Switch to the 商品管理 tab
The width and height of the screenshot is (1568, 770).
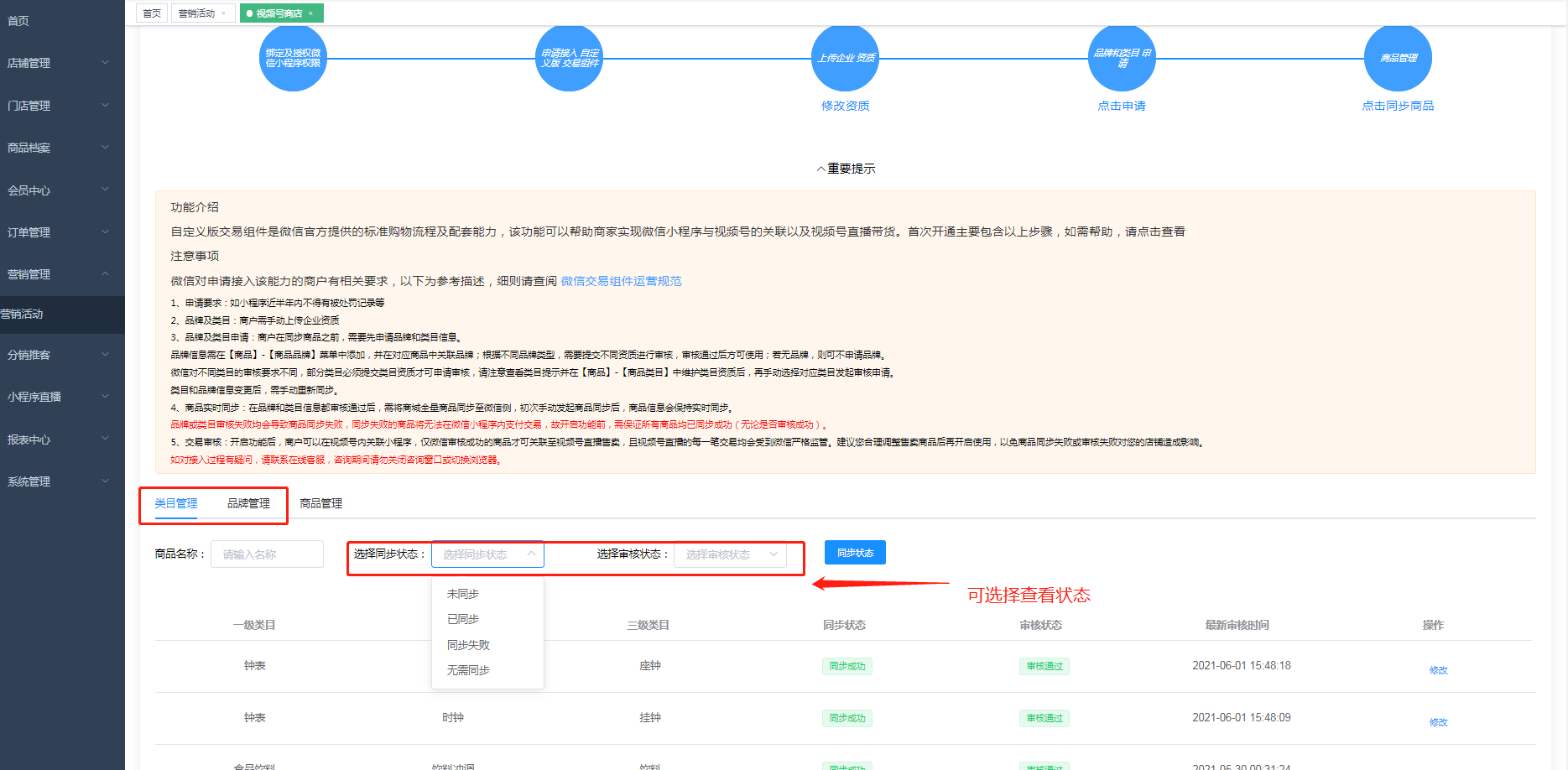320,503
